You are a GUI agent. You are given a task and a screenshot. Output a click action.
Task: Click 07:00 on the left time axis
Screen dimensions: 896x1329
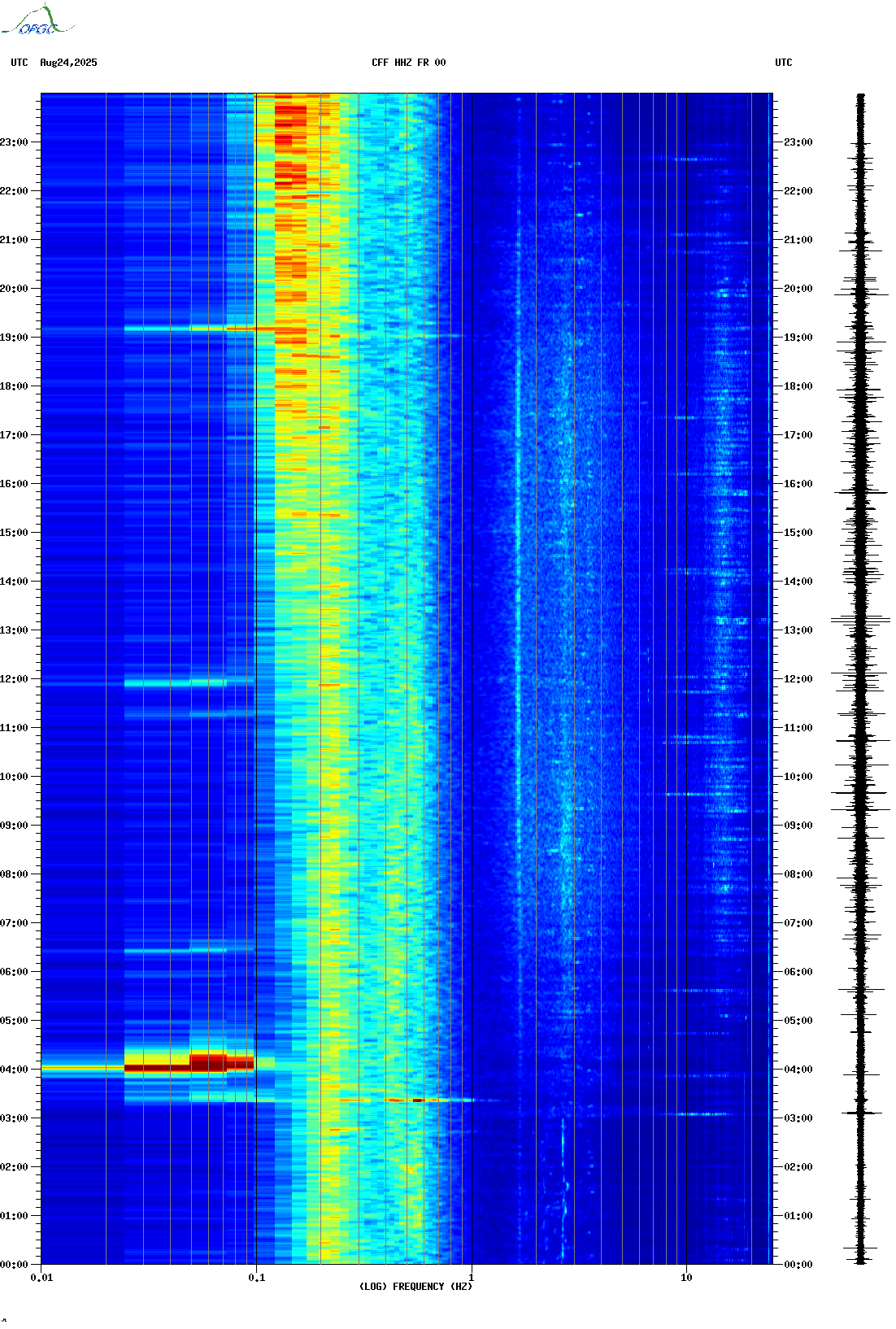coord(14,923)
